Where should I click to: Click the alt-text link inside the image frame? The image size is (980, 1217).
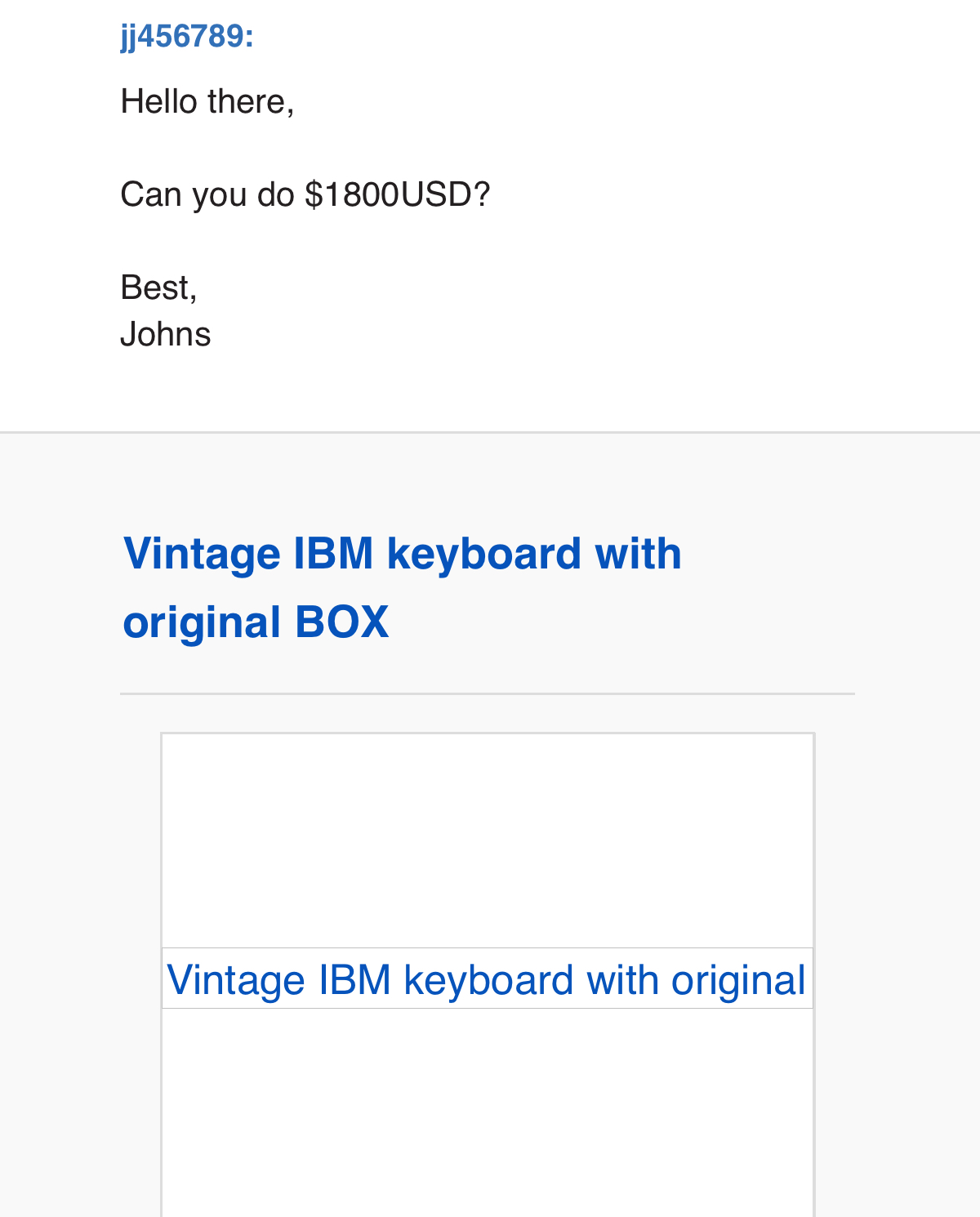click(x=486, y=979)
